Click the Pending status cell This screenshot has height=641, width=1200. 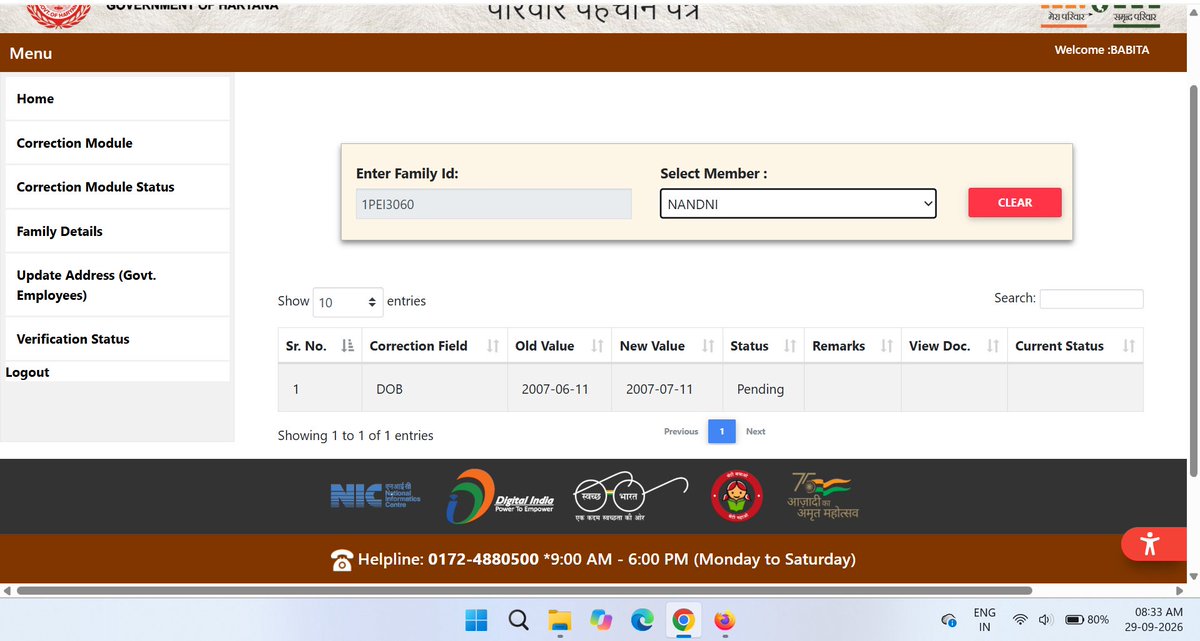coord(763,389)
